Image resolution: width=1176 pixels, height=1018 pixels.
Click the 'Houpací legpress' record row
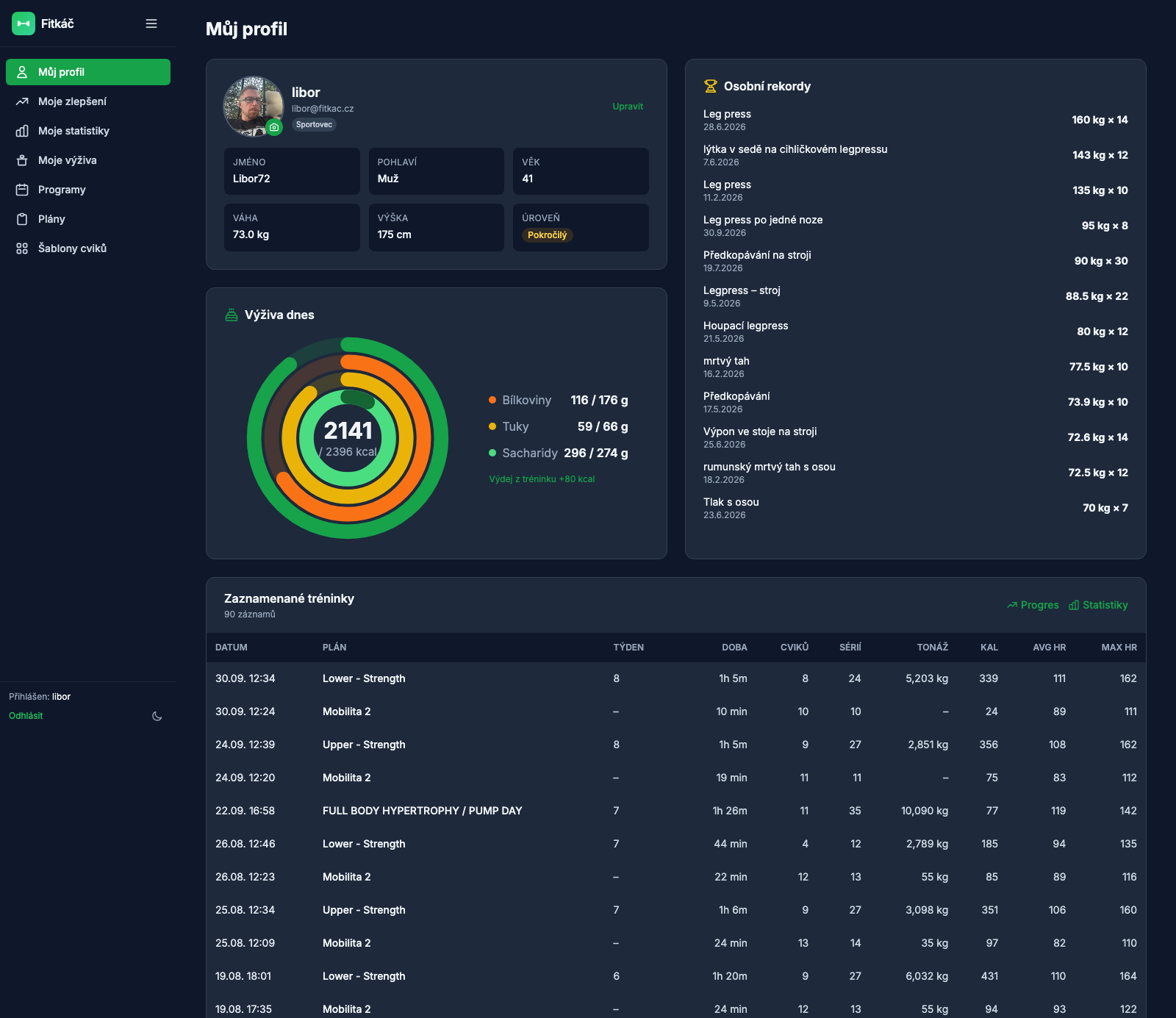click(915, 331)
